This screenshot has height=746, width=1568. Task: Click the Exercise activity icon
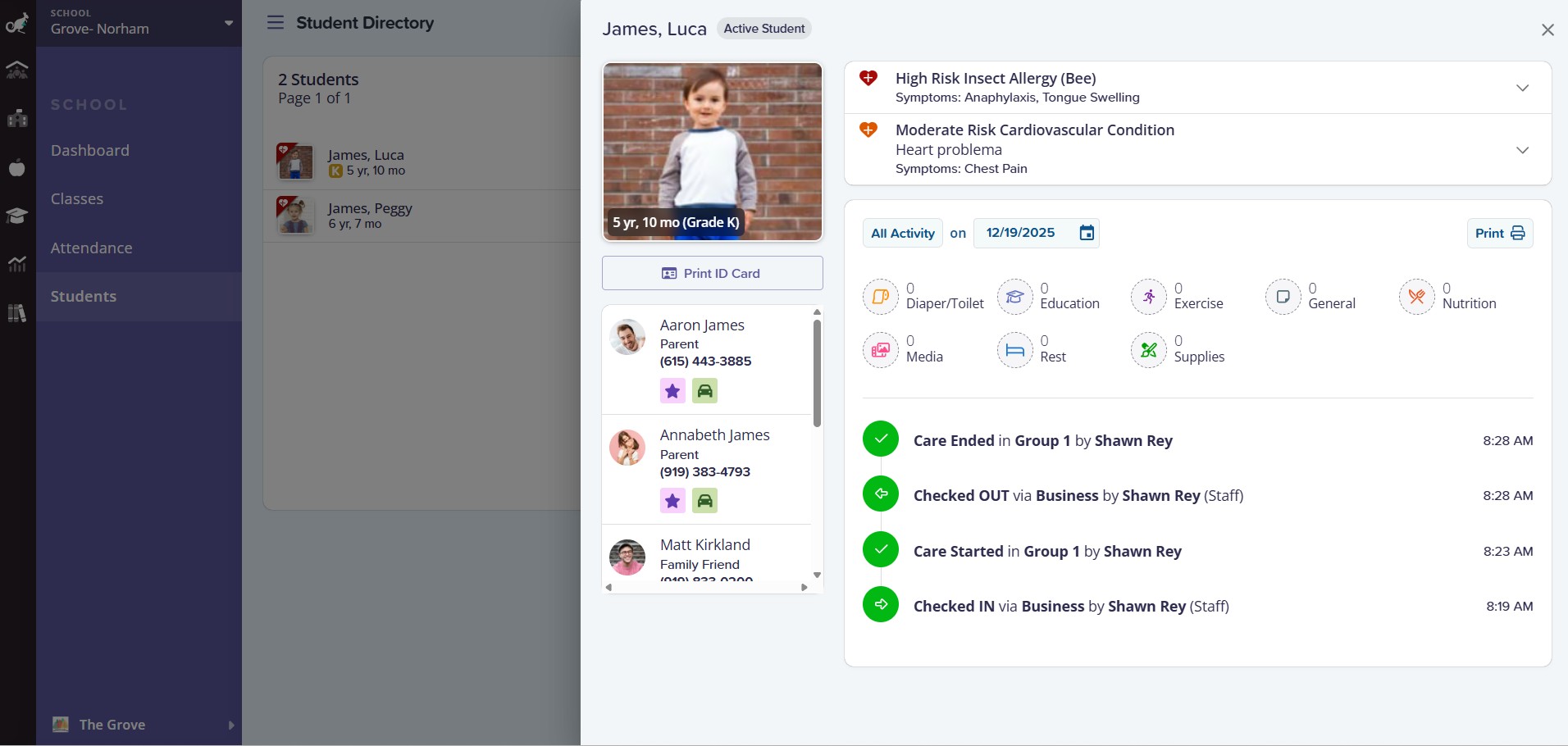coord(1148,297)
